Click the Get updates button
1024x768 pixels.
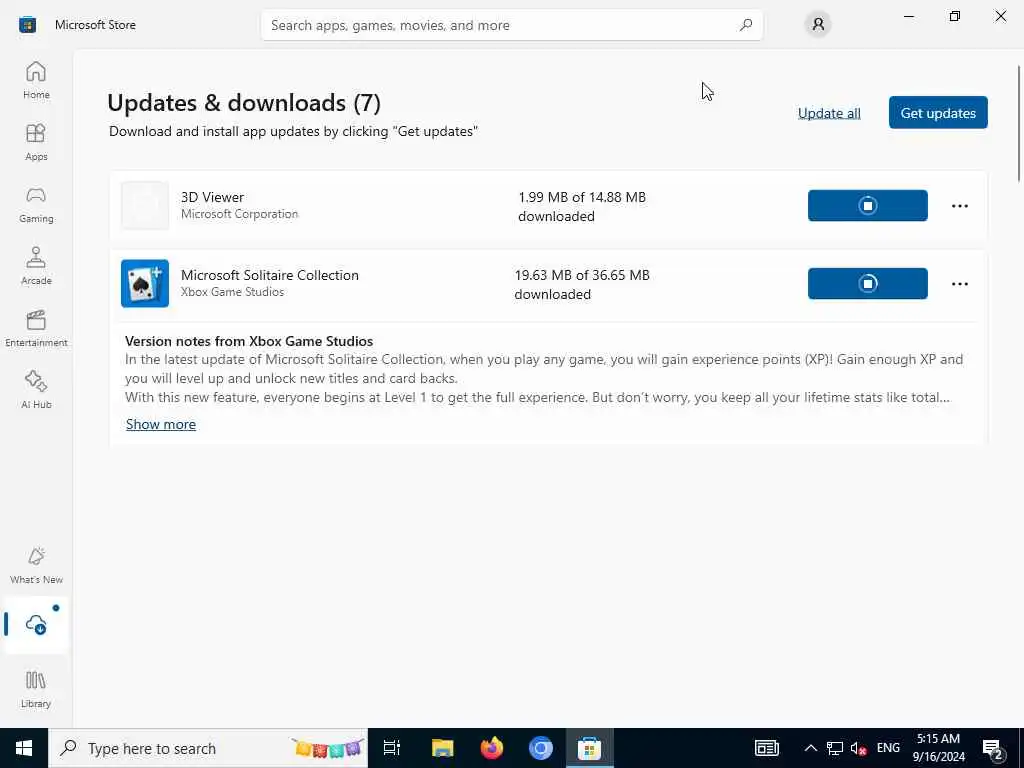pos(938,112)
